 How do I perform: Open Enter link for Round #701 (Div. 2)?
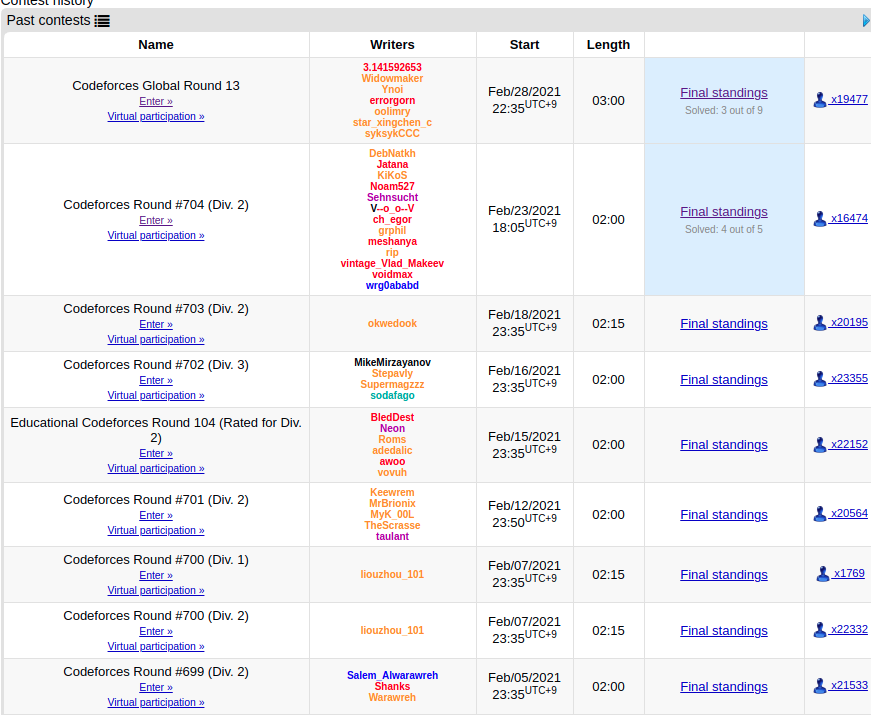(156, 516)
